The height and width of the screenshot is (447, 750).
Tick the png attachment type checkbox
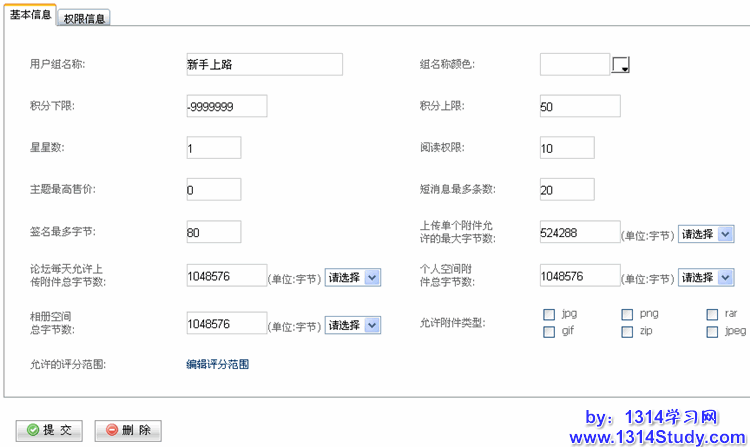[x=627, y=314]
